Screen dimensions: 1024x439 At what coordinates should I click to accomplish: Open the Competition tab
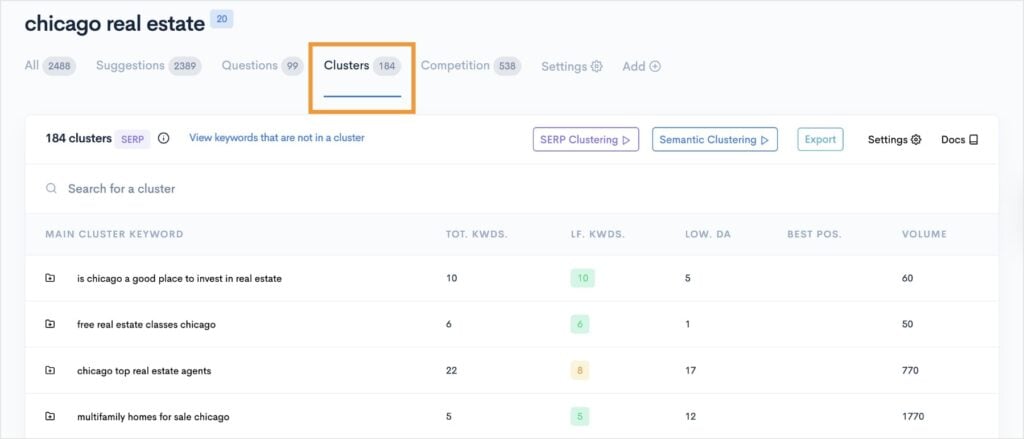(x=471, y=66)
